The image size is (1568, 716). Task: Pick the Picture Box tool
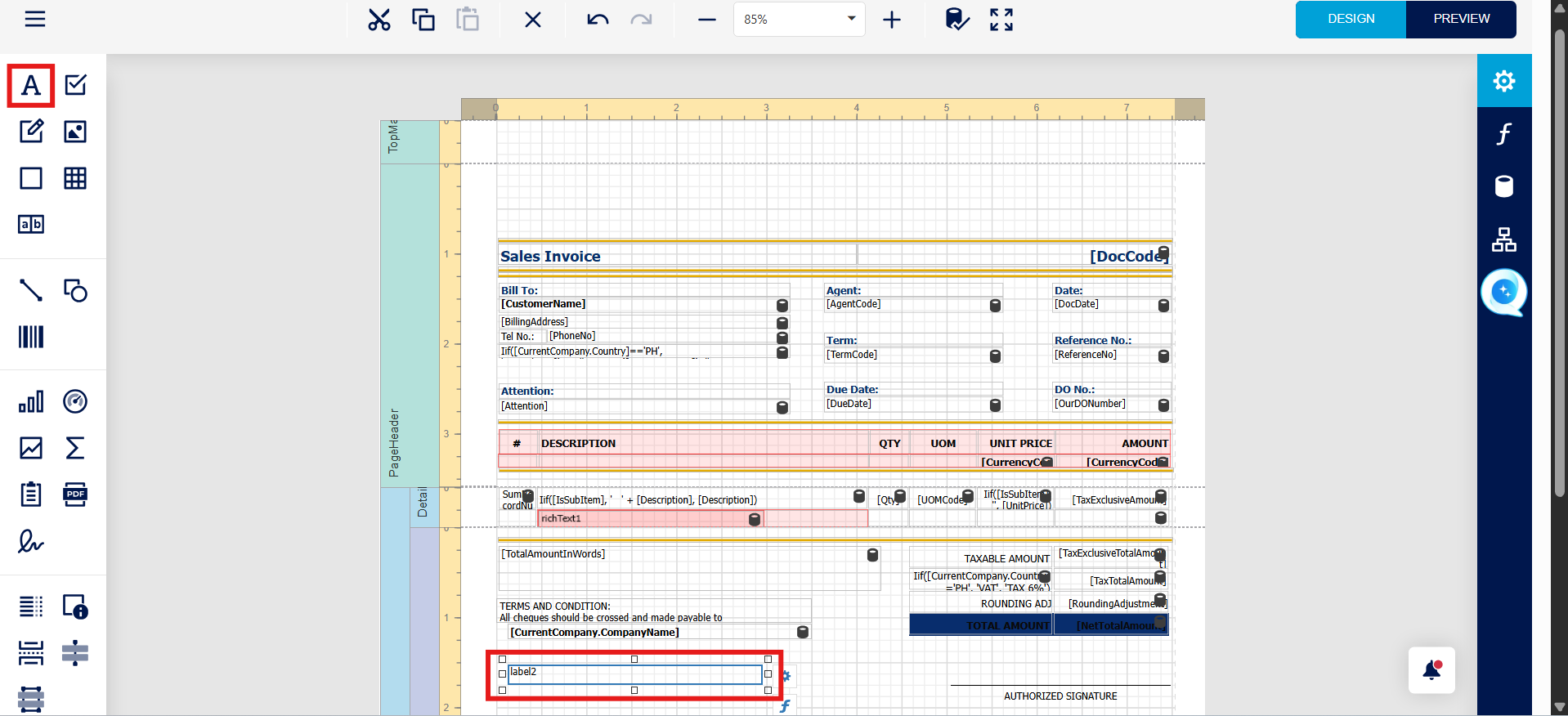[75, 132]
